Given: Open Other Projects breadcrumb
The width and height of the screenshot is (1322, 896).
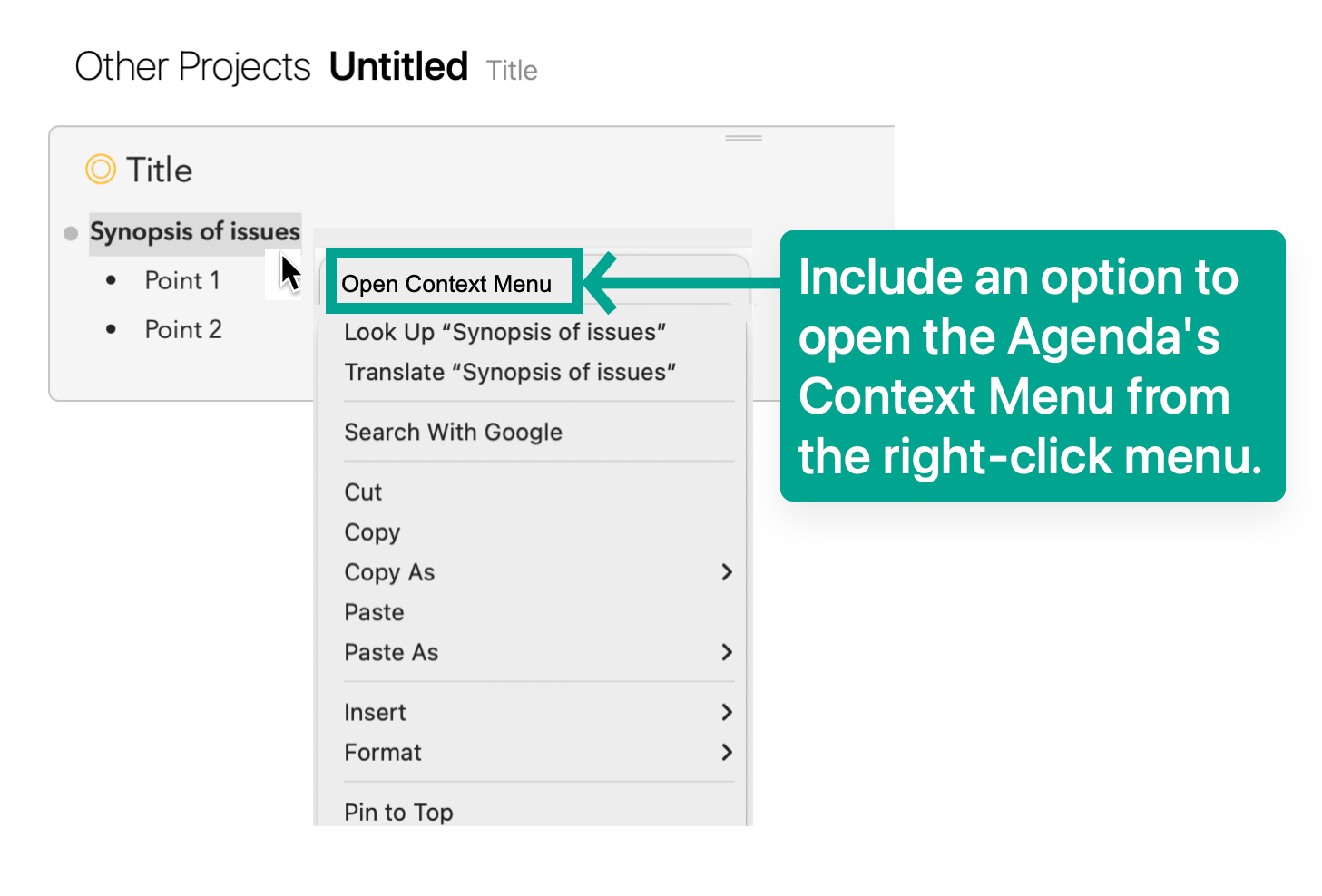Looking at the screenshot, I should 192,67.
